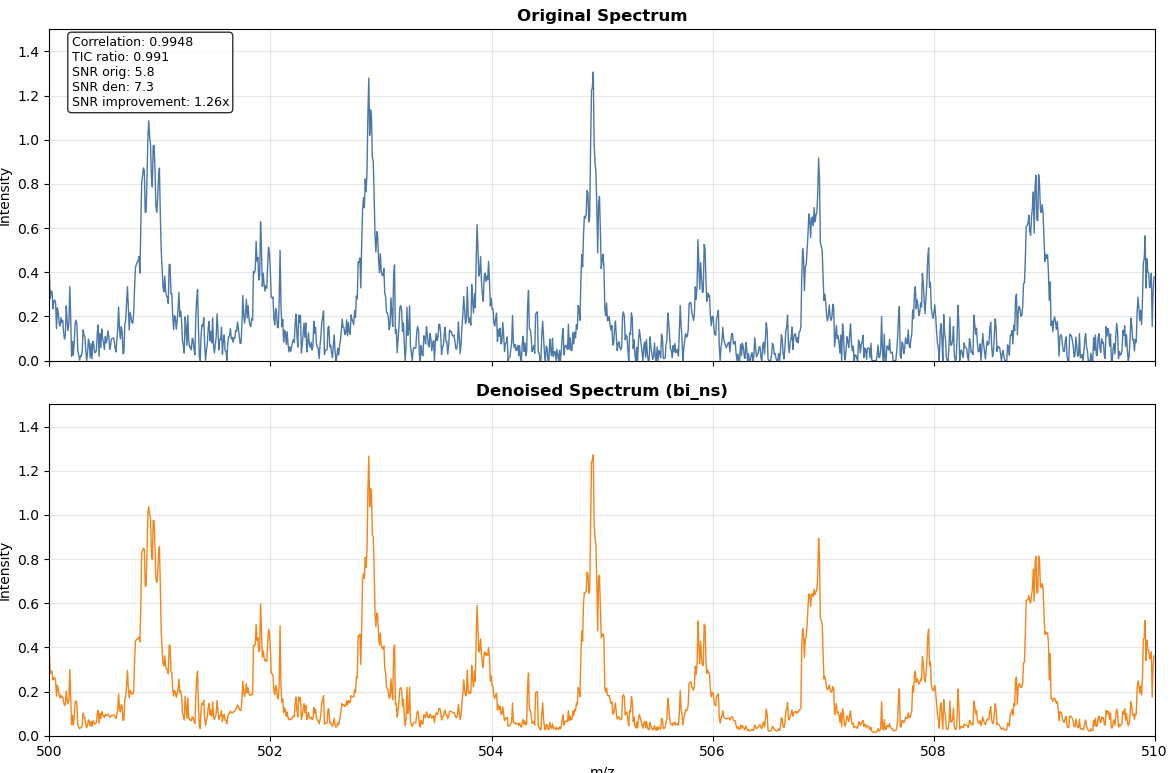This screenshot has height=773, width=1171.
Task: Click the 1.0 tick on the original spectrum
Action: click(29, 140)
